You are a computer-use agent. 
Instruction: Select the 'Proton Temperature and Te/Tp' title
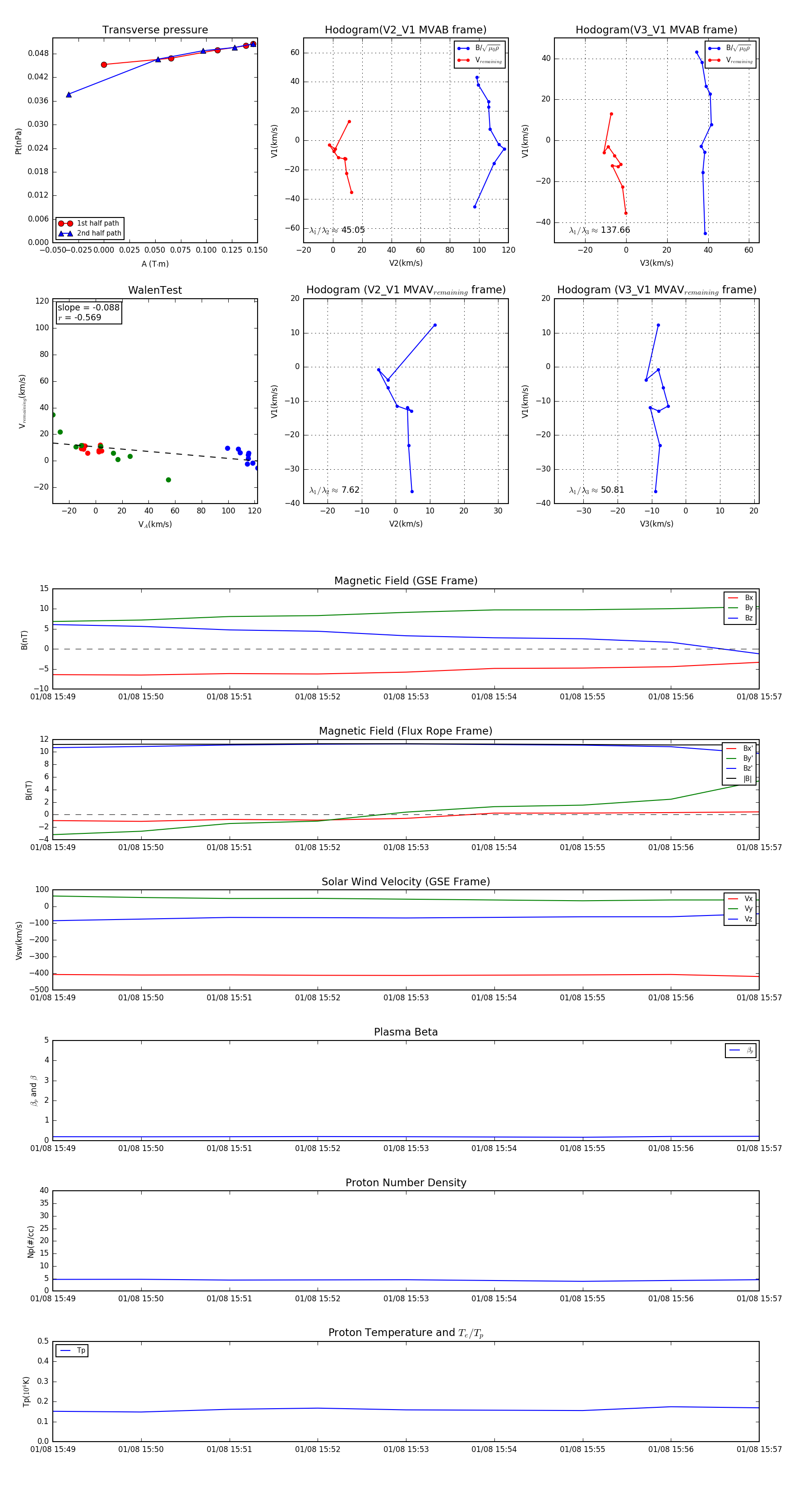pos(406,1333)
